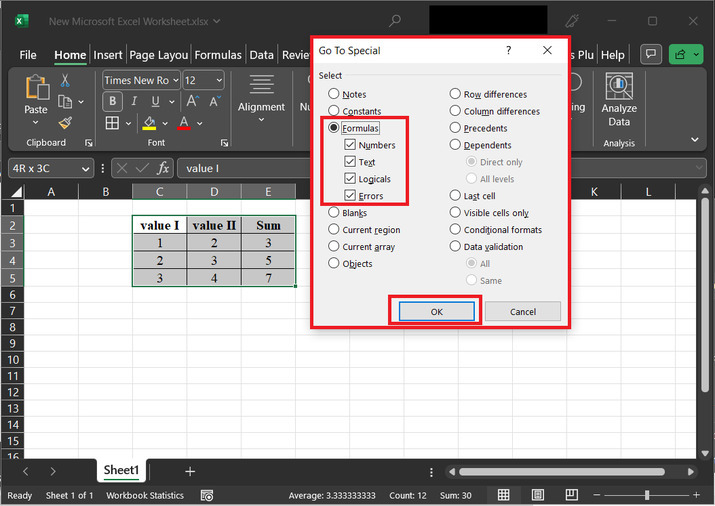Toggle Bold formatting in Font group
The image size is (715, 506).
tap(113, 101)
